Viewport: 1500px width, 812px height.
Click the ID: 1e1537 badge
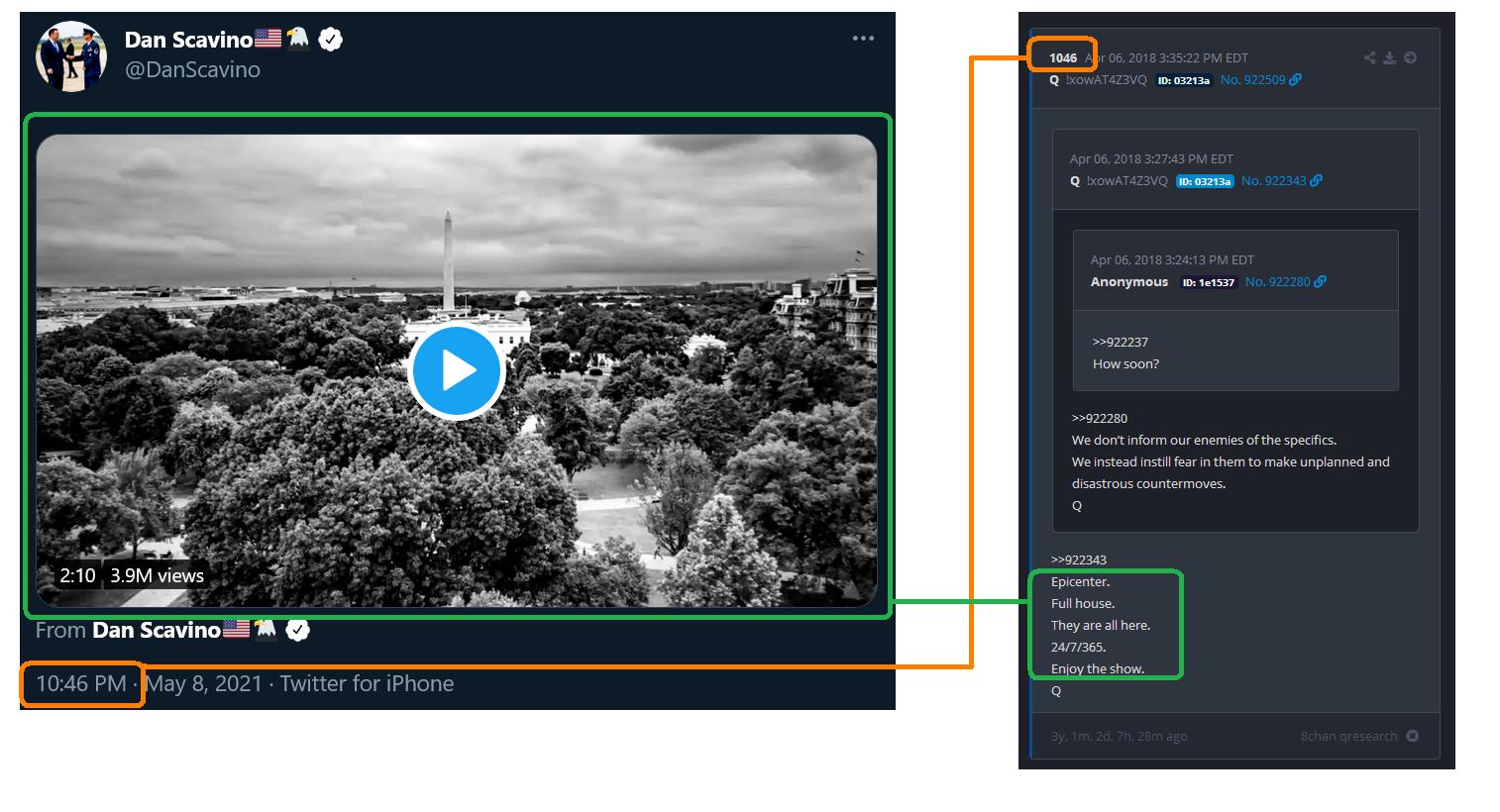point(1209,282)
